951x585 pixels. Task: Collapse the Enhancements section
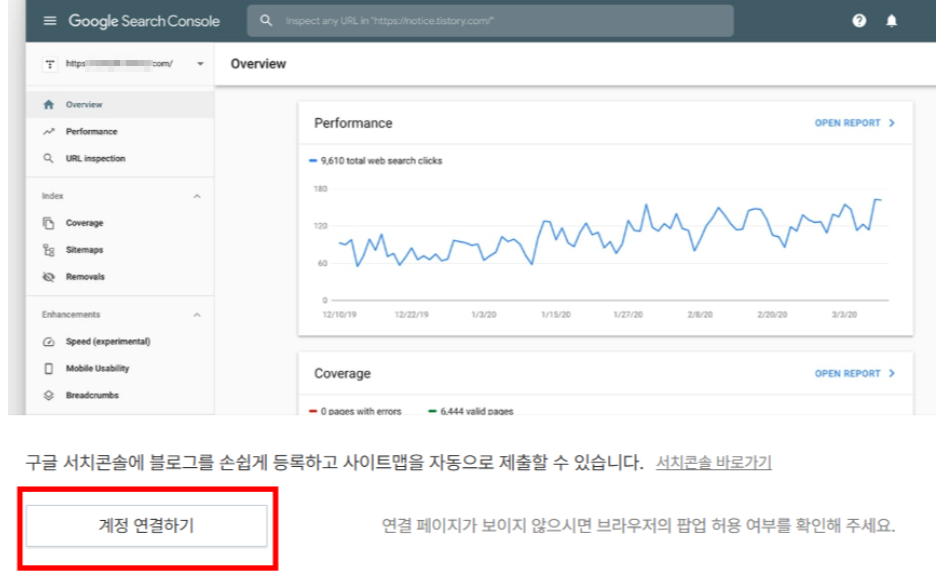tap(197, 315)
